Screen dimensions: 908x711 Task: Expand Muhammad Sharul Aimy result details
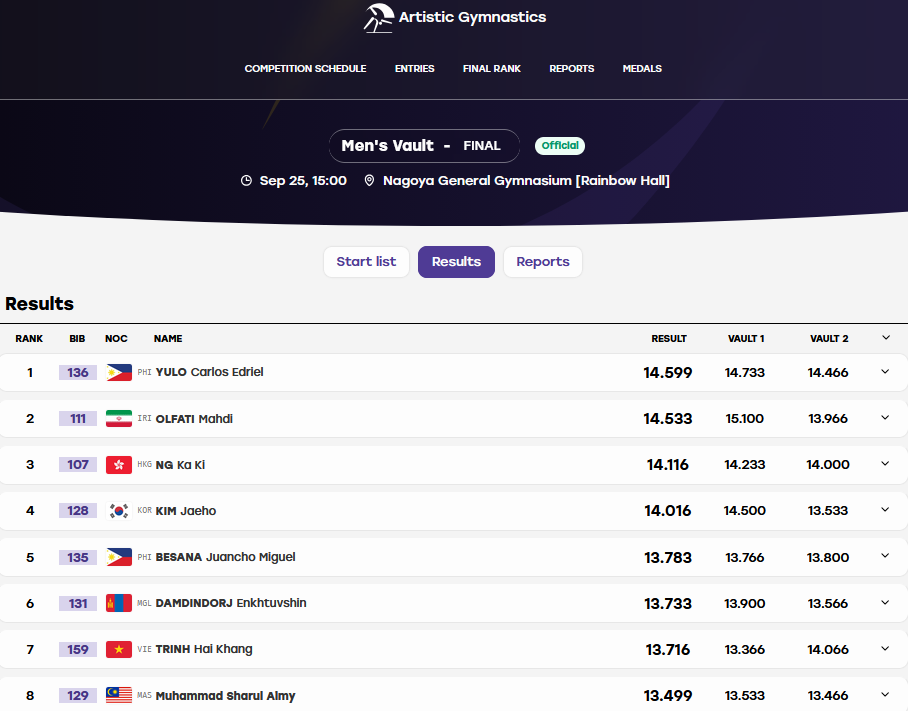[885, 694]
